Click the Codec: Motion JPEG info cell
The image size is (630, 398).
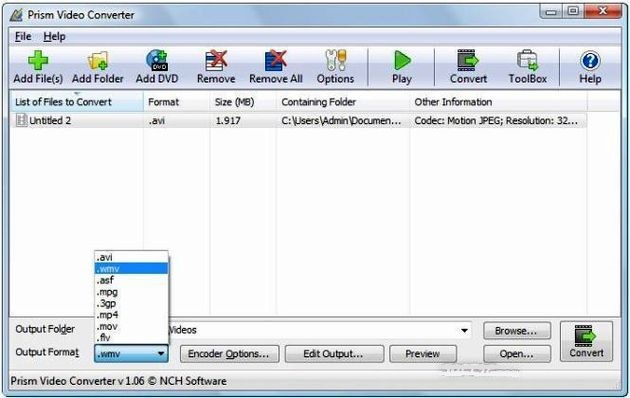[x=496, y=120]
